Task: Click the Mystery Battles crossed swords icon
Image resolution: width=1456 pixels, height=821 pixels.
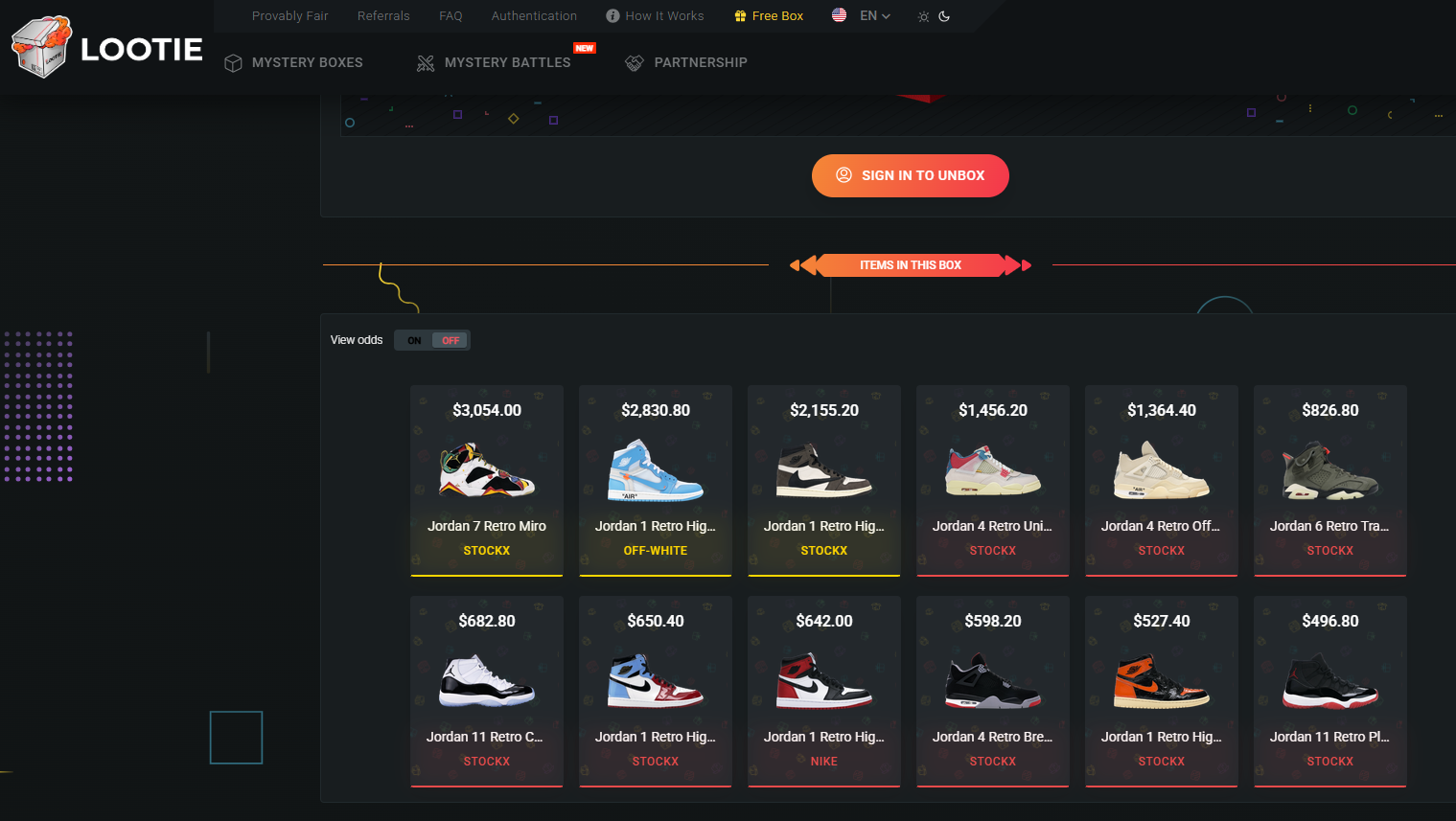Action: click(x=426, y=63)
